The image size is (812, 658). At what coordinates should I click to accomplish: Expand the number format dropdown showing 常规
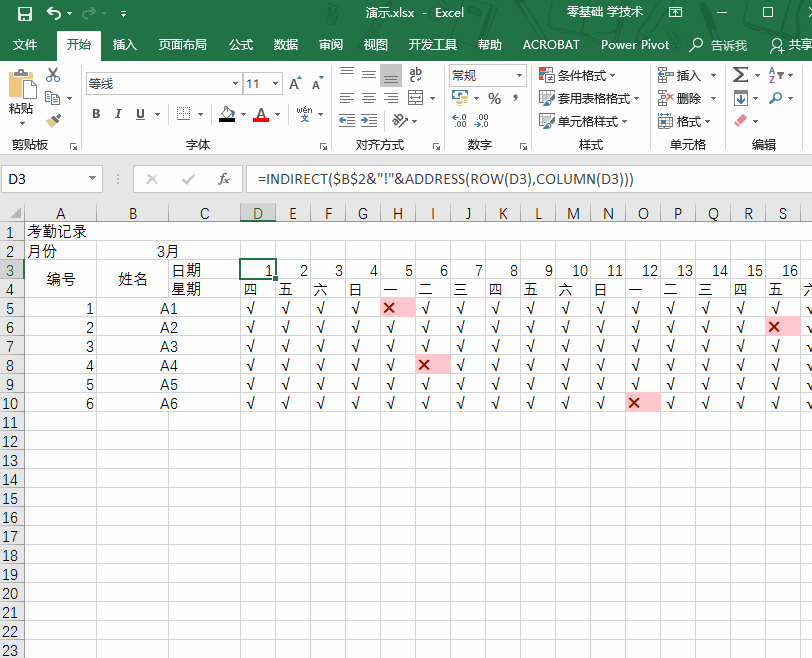[519, 76]
